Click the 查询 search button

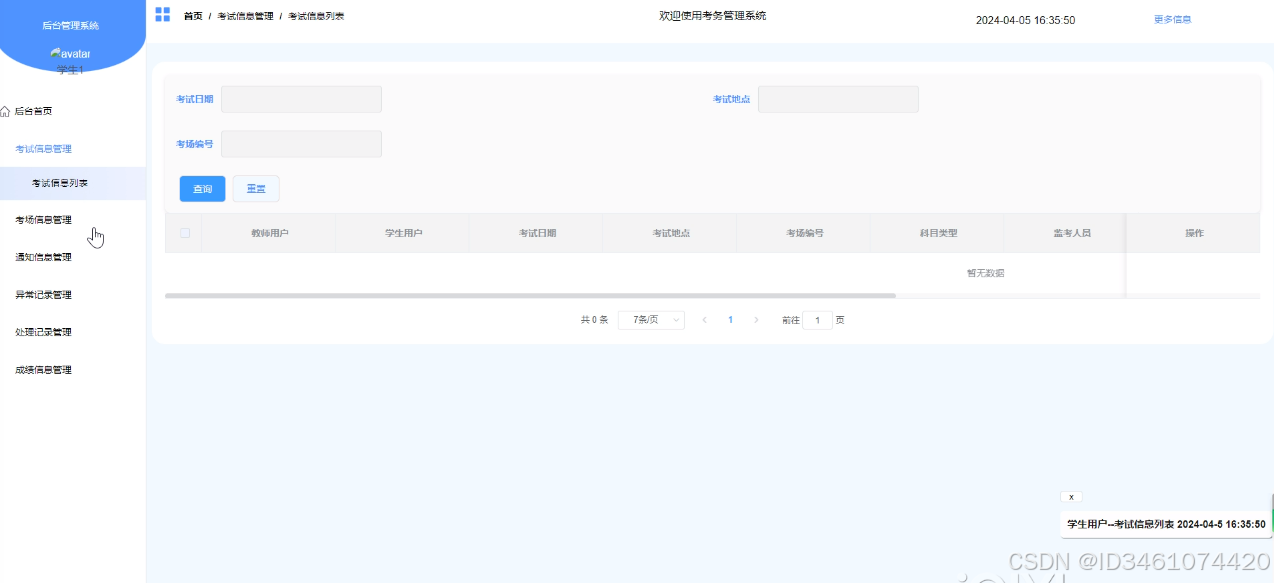(202, 189)
